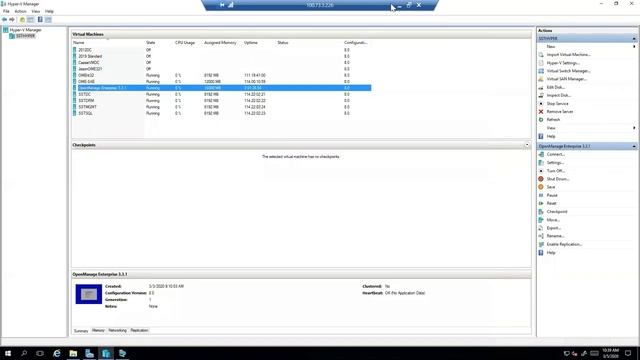Screen dimensions: 640x360
Task: Click Move action for VM
Action: point(553,220)
